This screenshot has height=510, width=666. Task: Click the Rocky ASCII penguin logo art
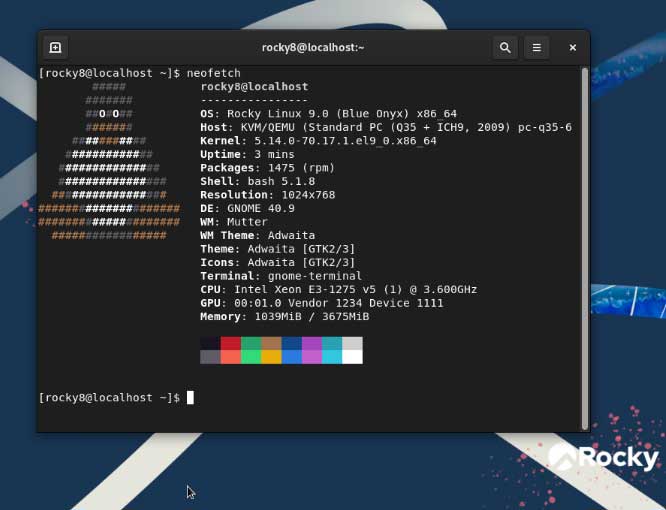[109, 161]
